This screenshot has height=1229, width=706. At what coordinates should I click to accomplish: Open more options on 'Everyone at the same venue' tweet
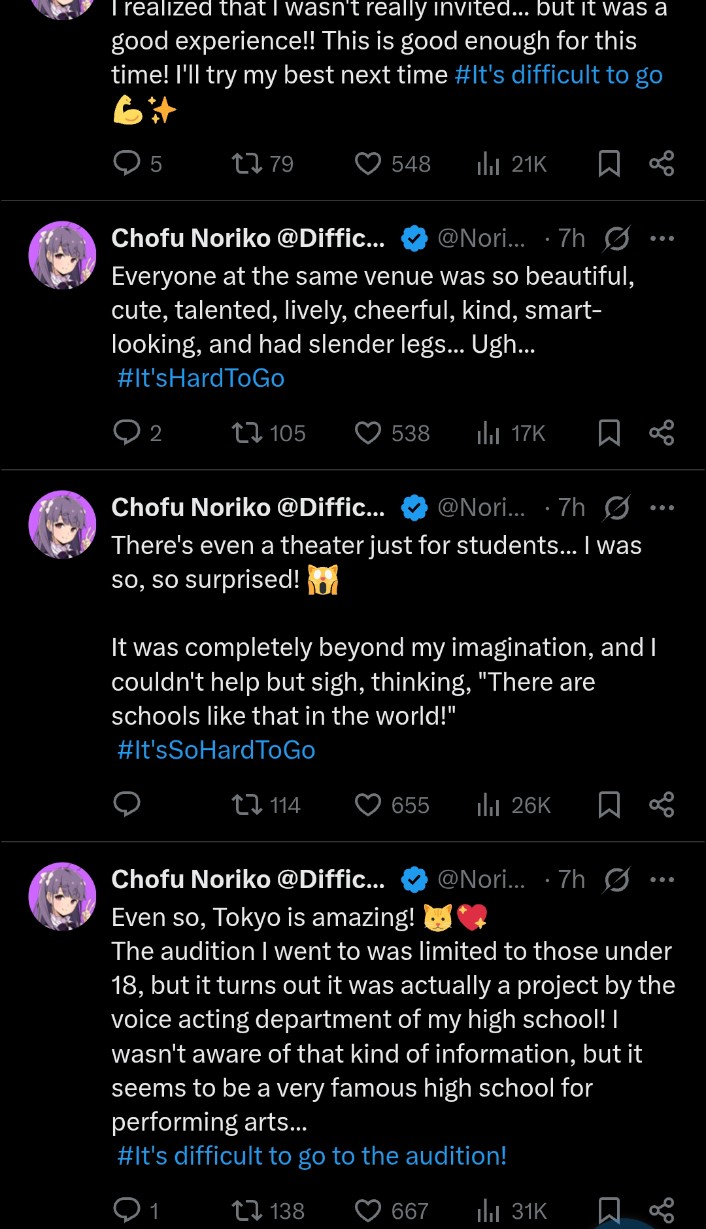[x=662, y=238]
